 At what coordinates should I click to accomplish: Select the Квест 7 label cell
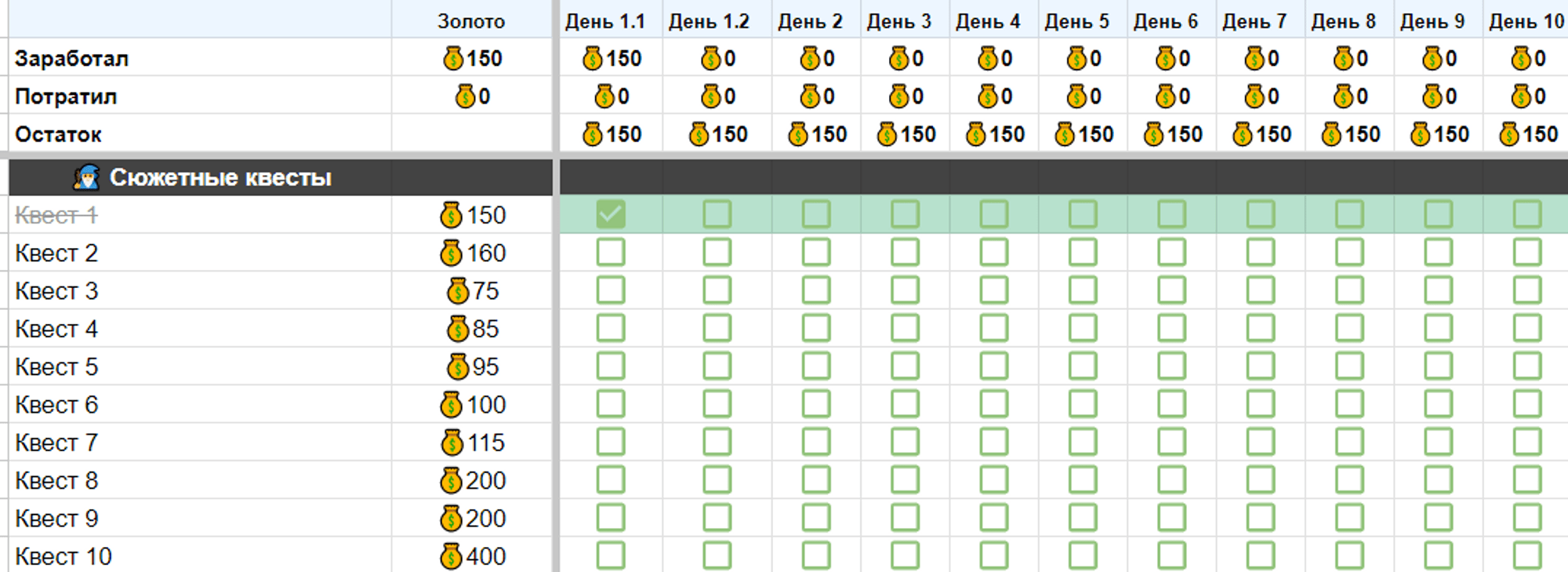200,443
